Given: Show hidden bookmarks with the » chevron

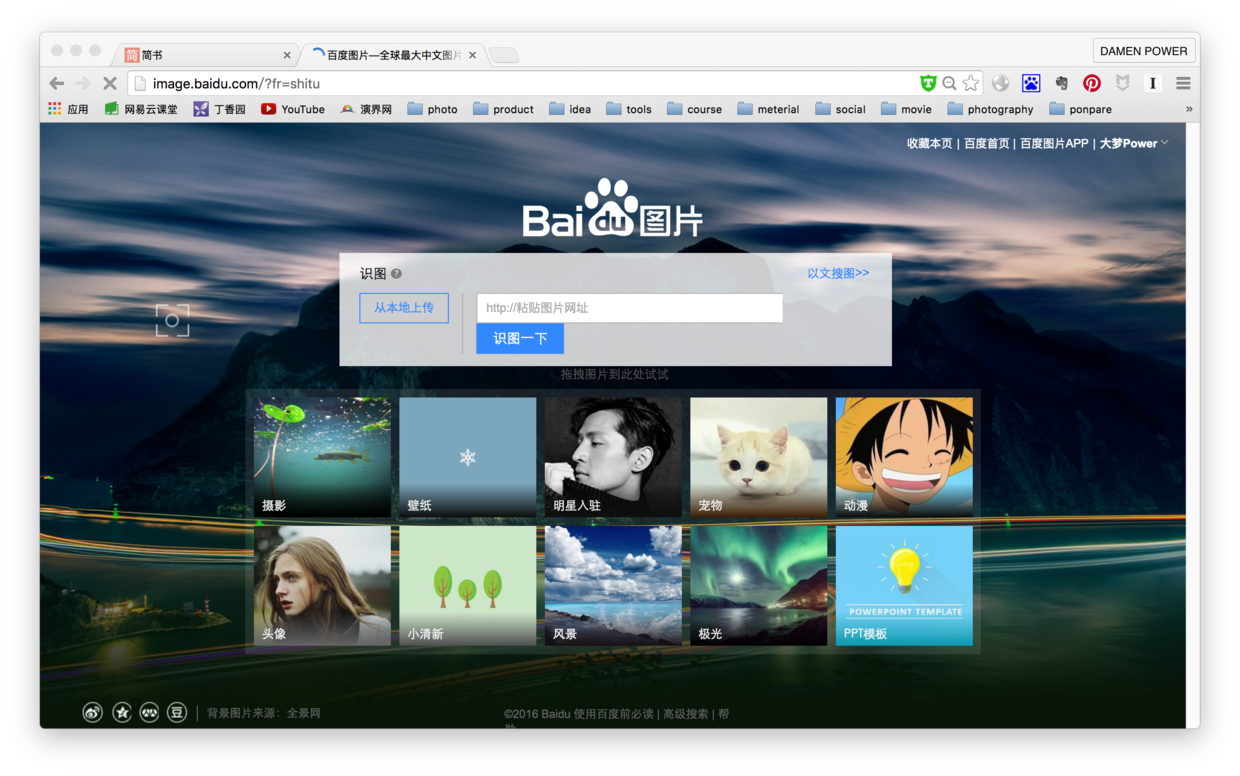Looking at the screenshot, I should click(x=1189, y=109).
